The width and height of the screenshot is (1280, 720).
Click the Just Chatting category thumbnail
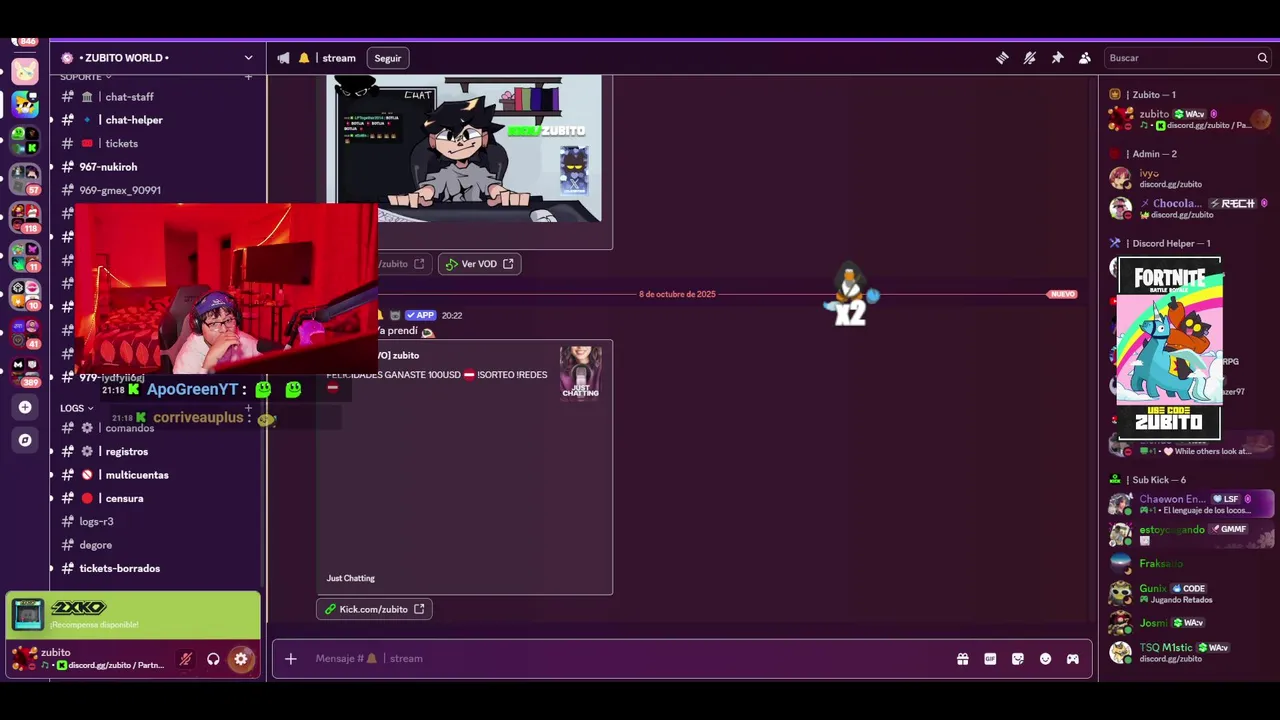click(x=580, y=372)
